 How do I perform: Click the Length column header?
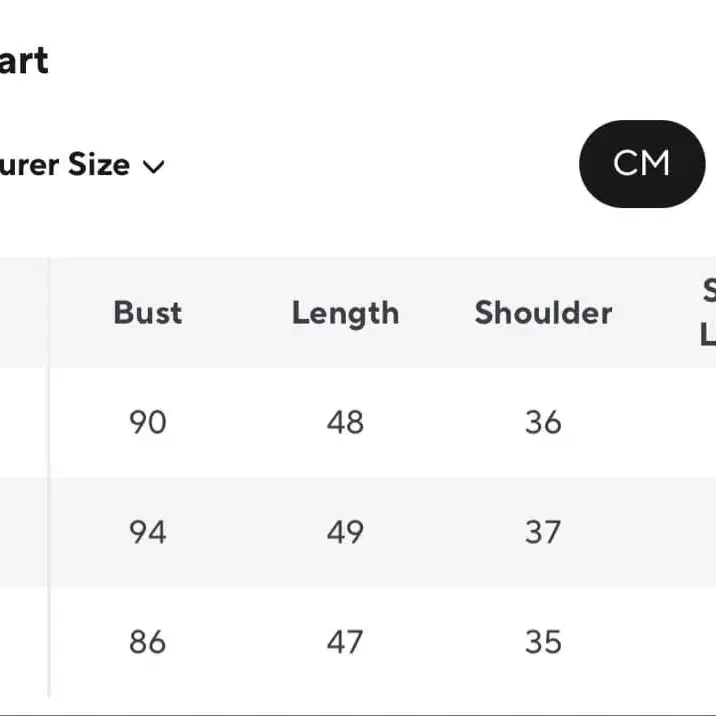click(345, 313)
